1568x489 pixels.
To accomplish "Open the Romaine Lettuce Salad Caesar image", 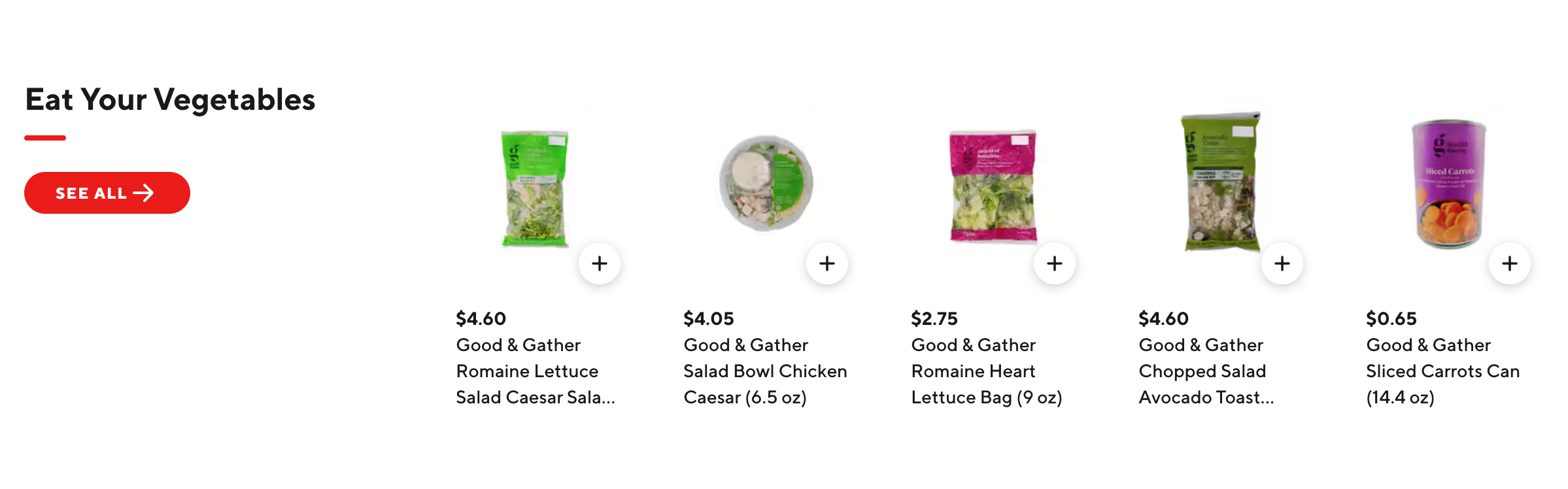I will [535, 188].
